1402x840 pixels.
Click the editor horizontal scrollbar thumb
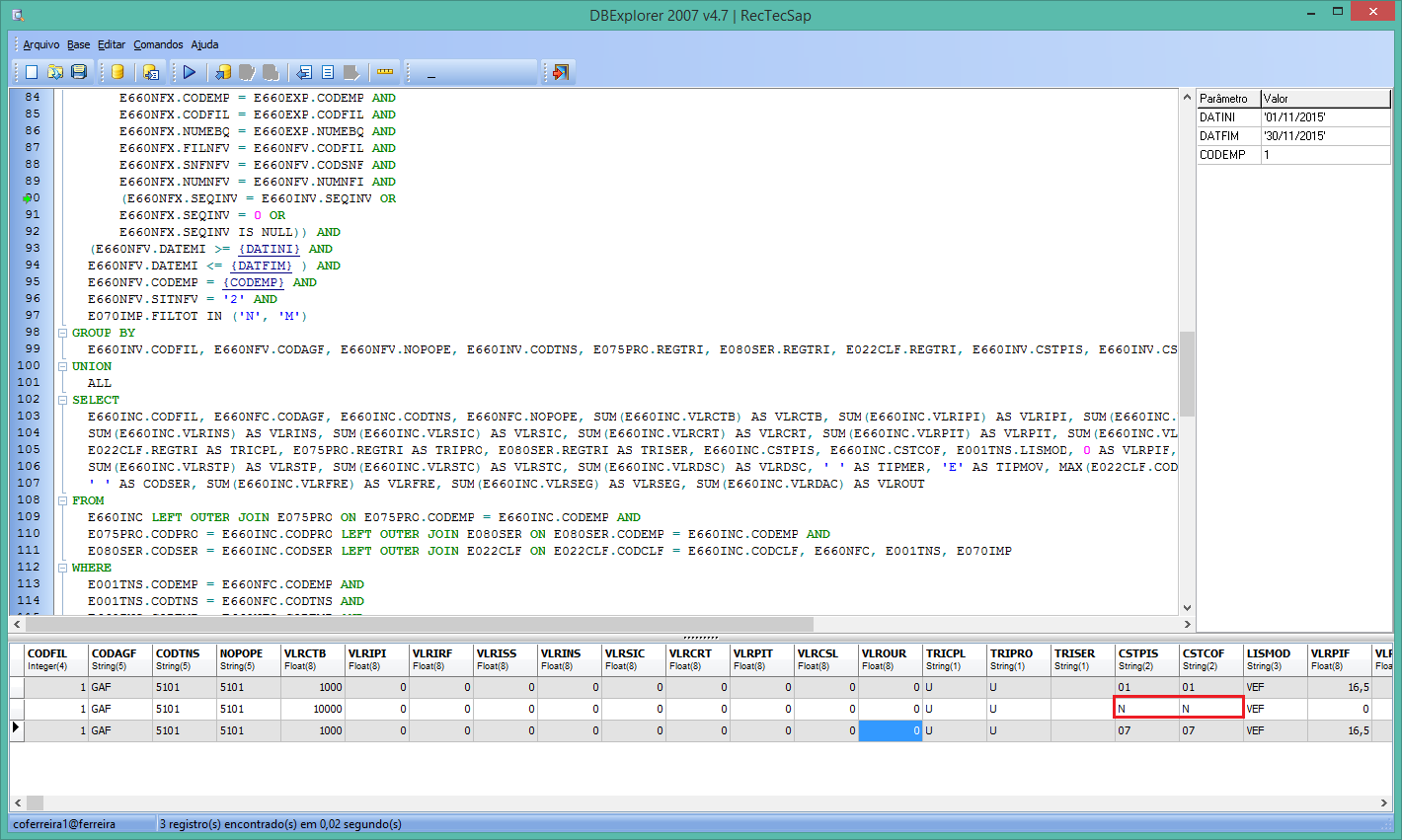pyautogui.click(x=420, y=624)
